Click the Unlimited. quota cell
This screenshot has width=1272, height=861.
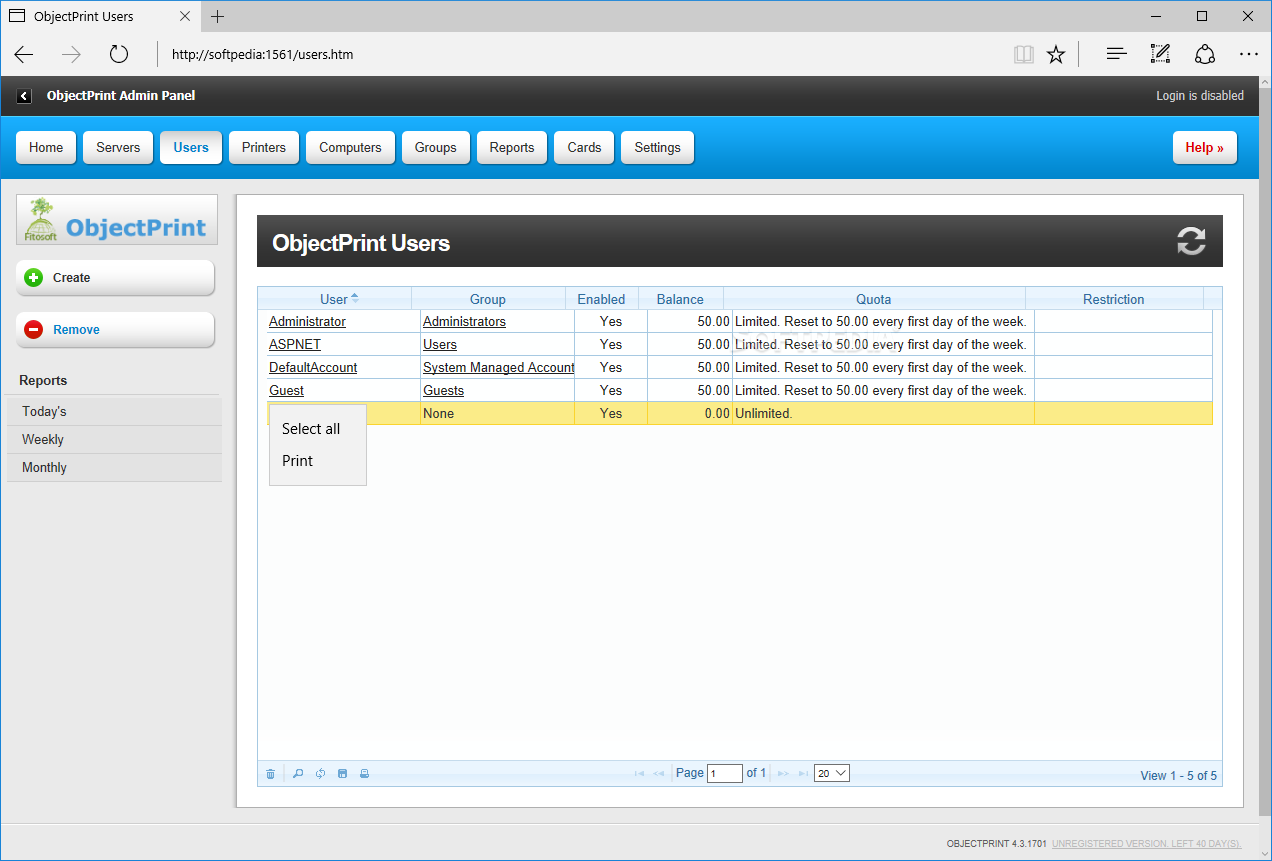pos(883,414)
